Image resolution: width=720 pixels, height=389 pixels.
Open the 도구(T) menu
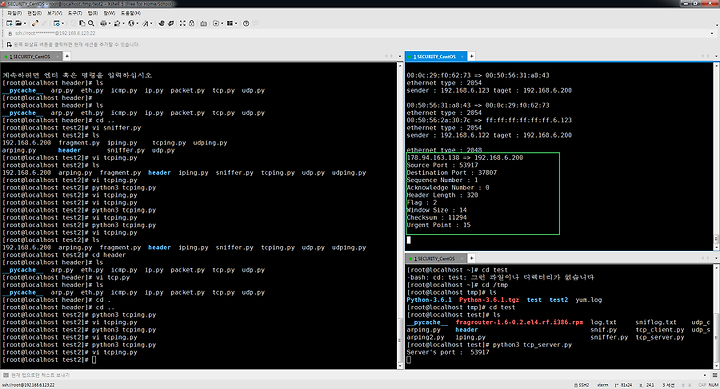tap(75, 13)
